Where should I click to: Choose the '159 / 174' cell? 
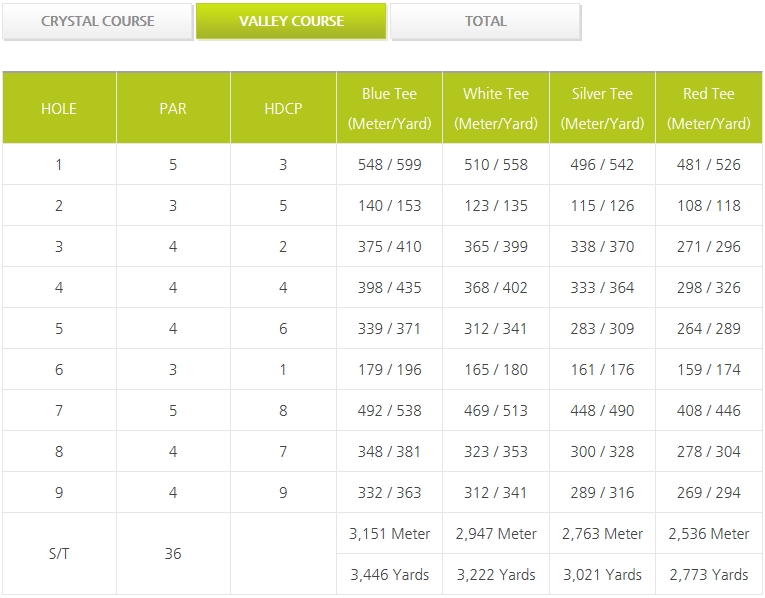(x=708, y=370)
